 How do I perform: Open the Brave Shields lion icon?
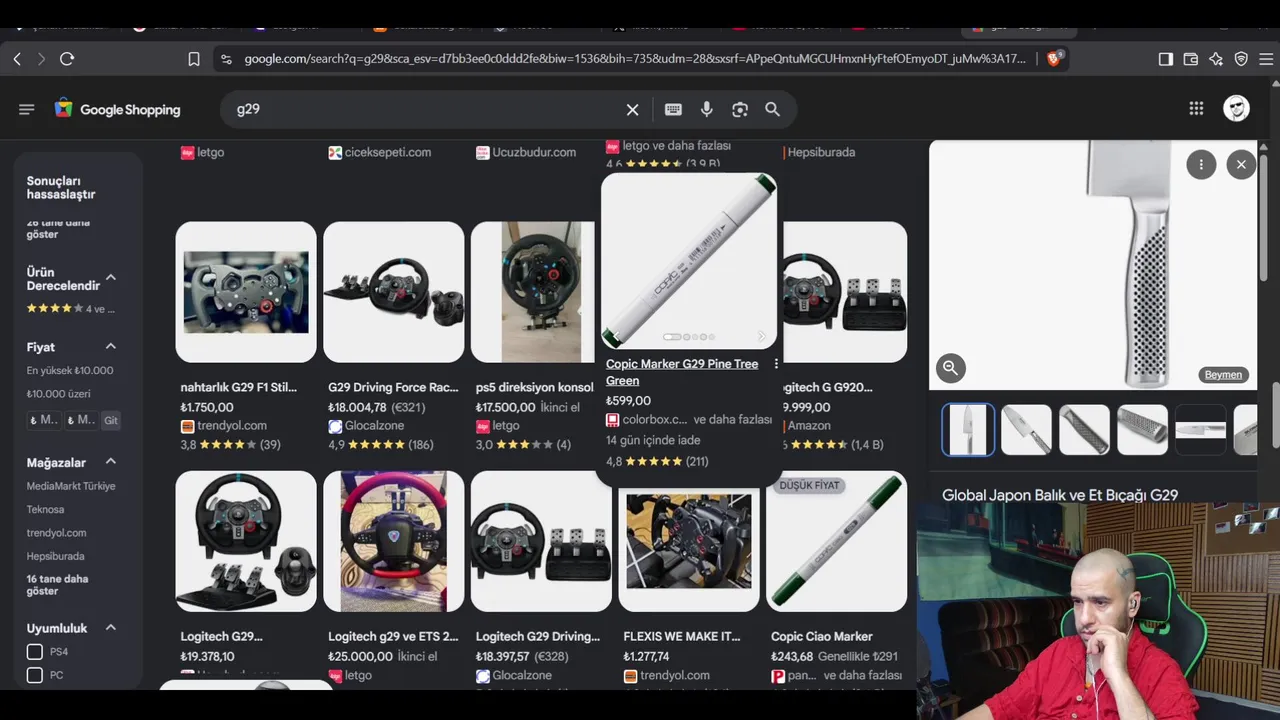coord(1053,59)
